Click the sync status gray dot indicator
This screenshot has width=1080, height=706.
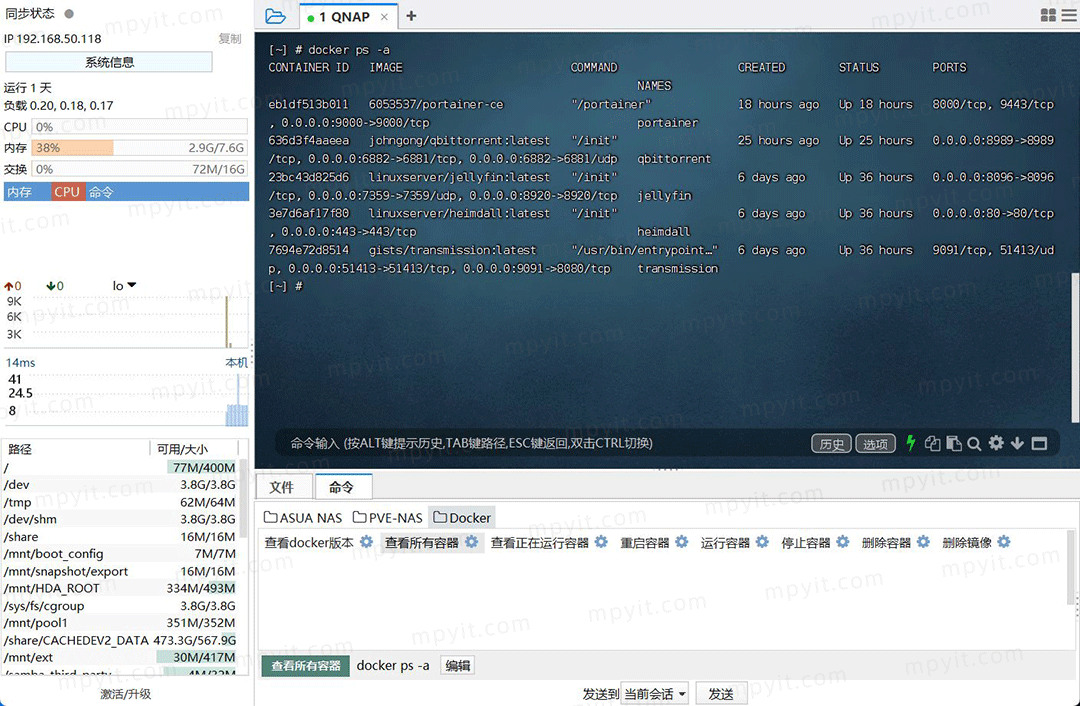point(69,14)
